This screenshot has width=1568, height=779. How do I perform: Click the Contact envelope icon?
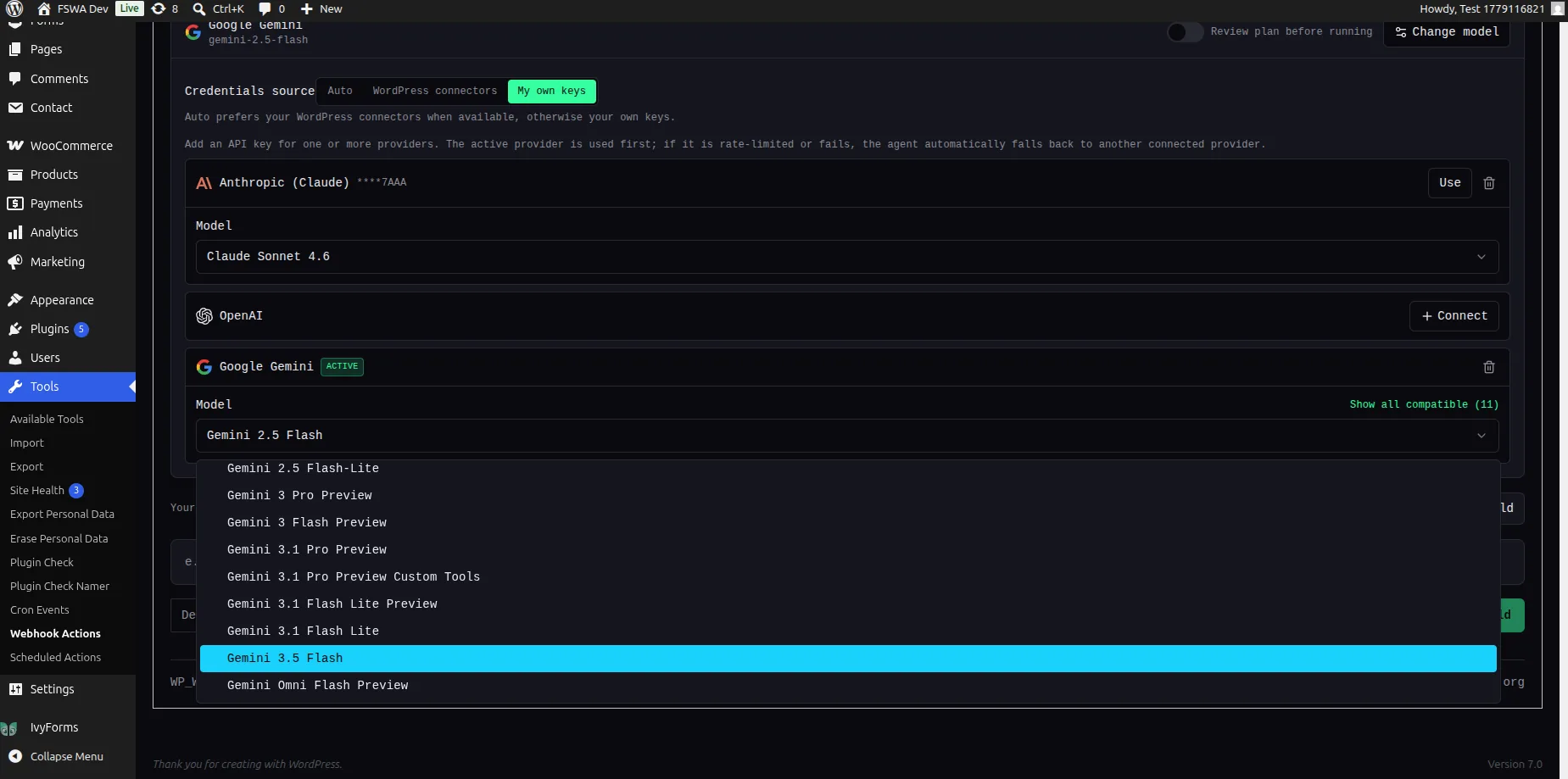click(15, 108)
